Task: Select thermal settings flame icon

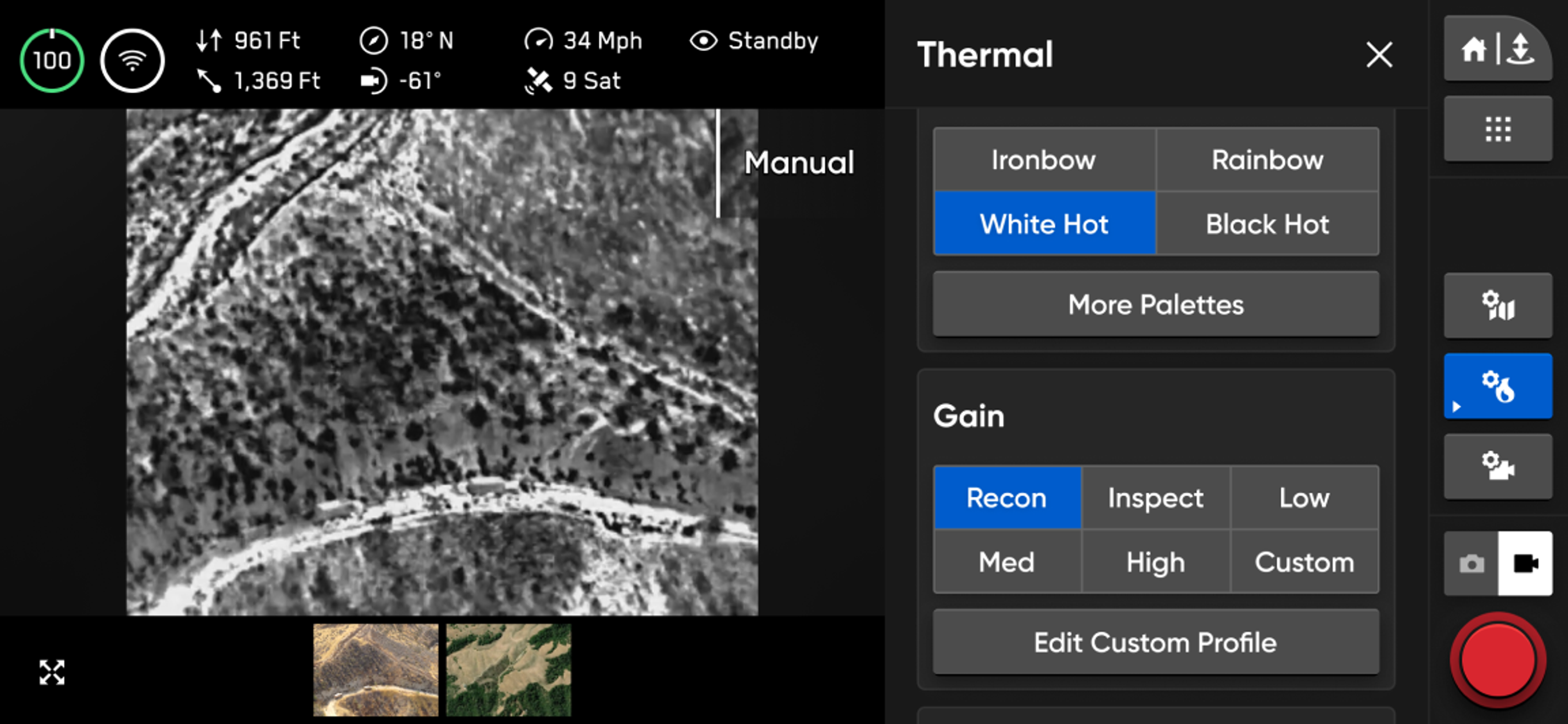Action: [x=1497, y=387]
